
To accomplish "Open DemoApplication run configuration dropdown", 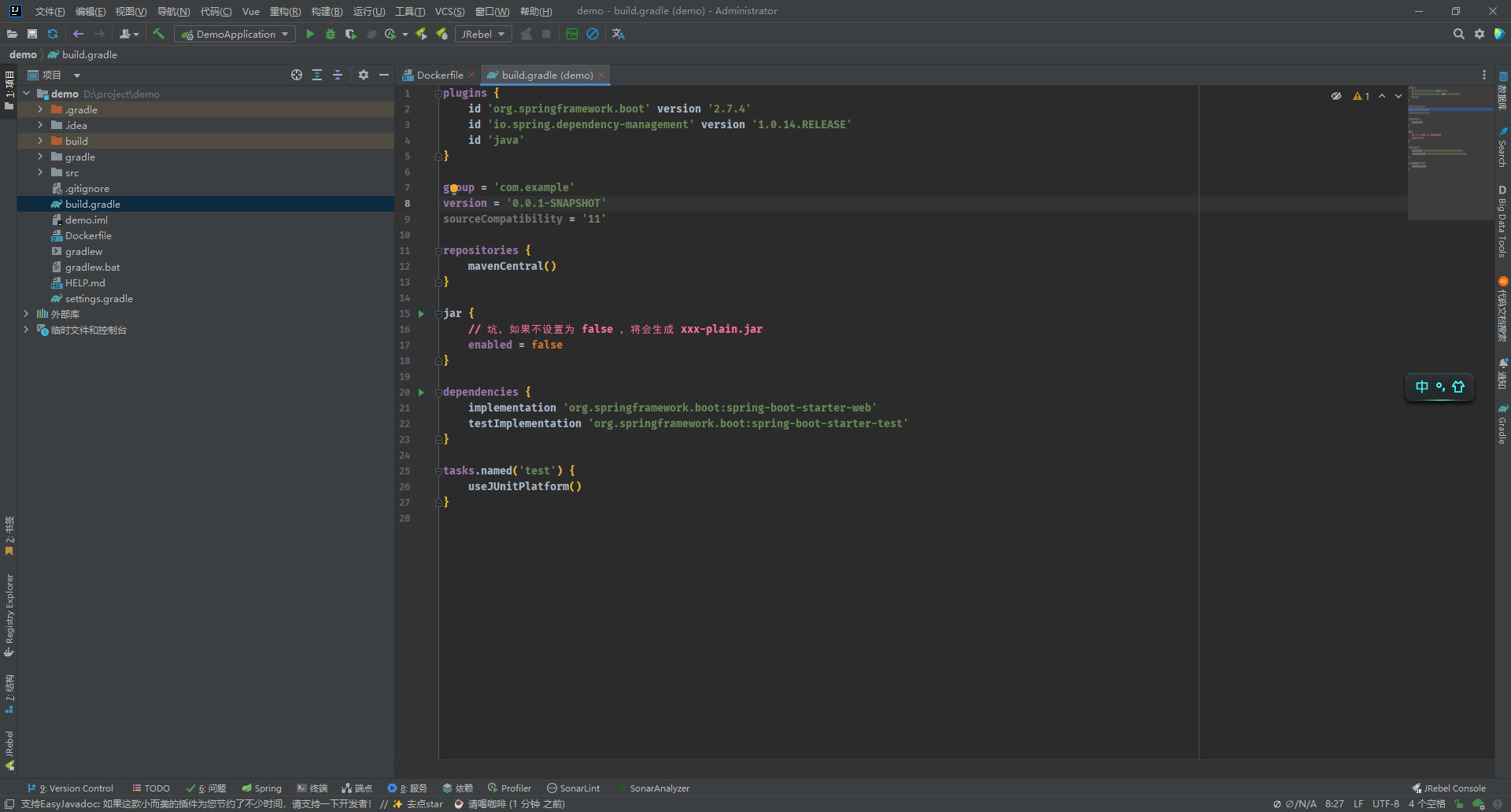I will pos(235,34).
